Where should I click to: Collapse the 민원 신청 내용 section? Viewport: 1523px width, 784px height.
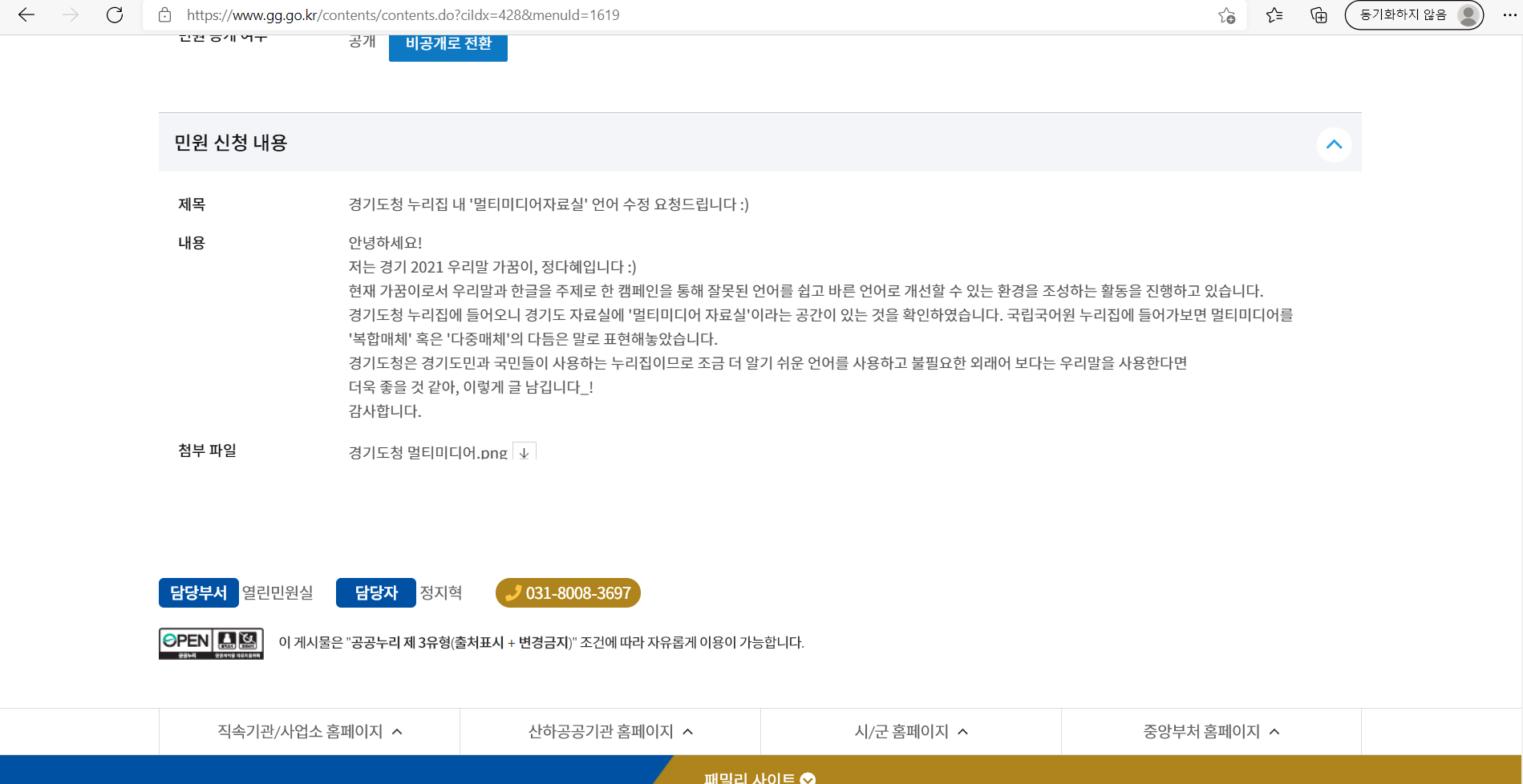pyautogui.click(x=1334, y=144)
